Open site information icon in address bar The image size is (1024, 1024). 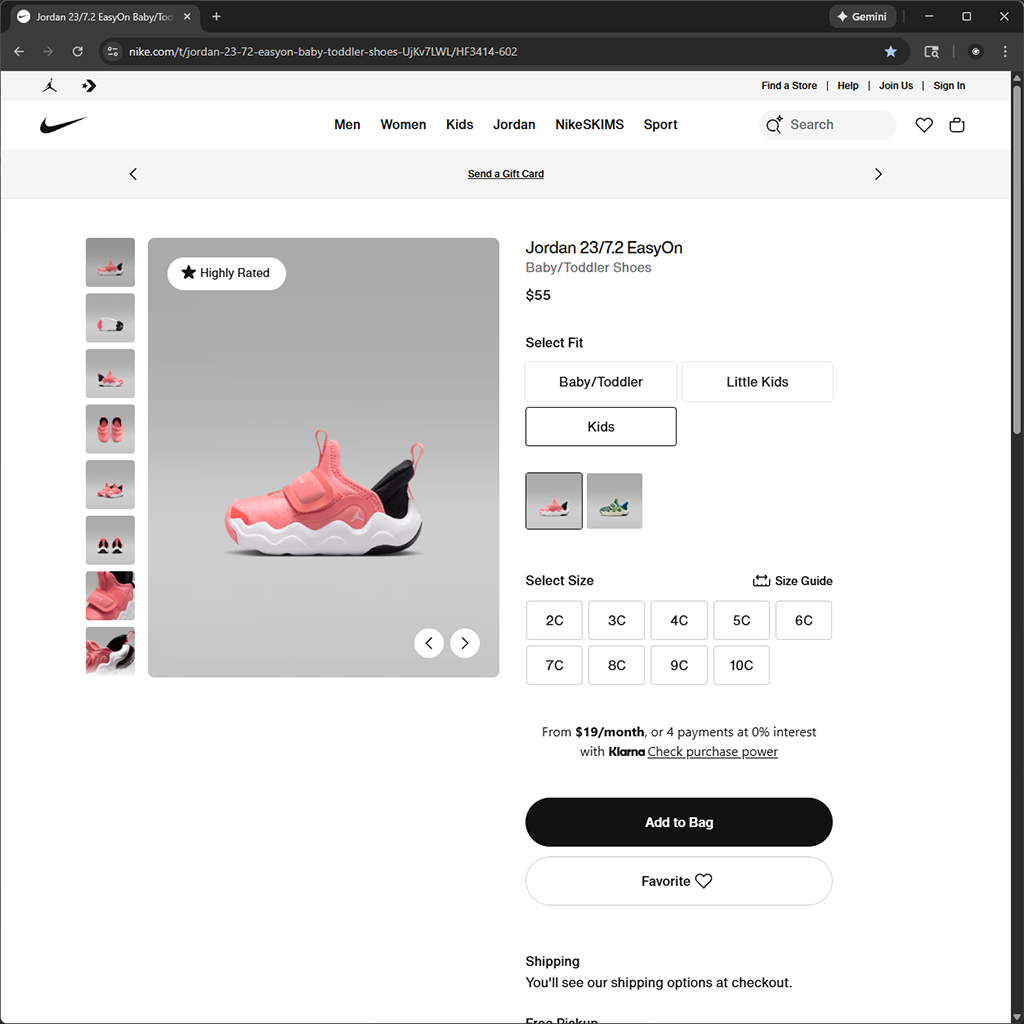113,52
